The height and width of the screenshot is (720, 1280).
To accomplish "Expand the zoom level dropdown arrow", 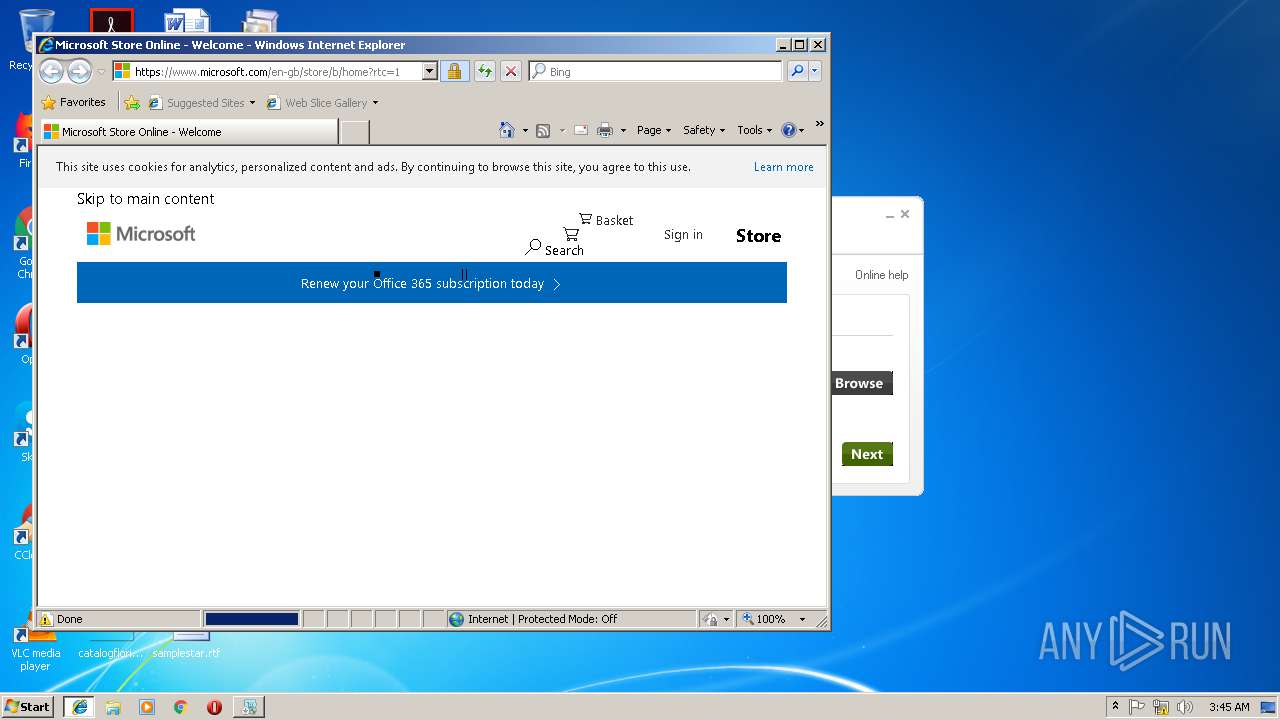I will point(802,619).
